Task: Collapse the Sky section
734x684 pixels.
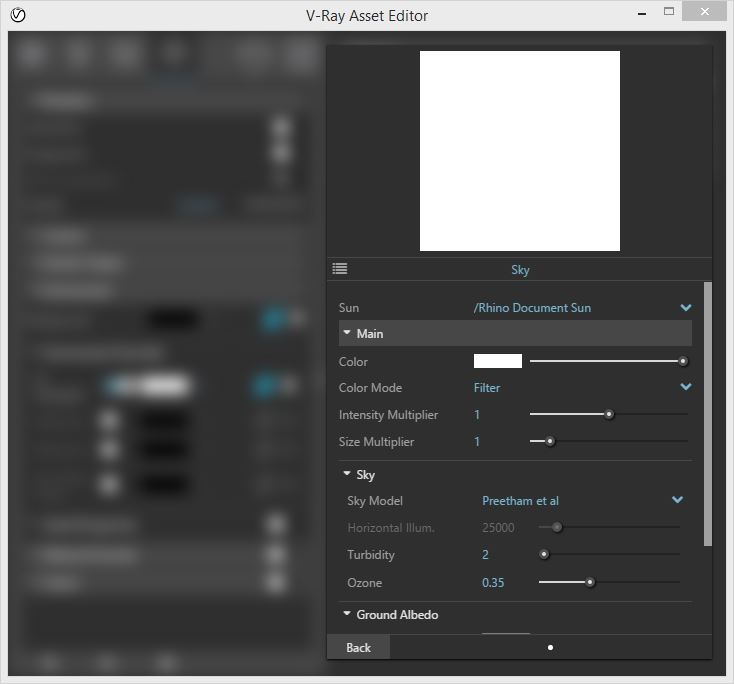Action: [x=347, y=474]
